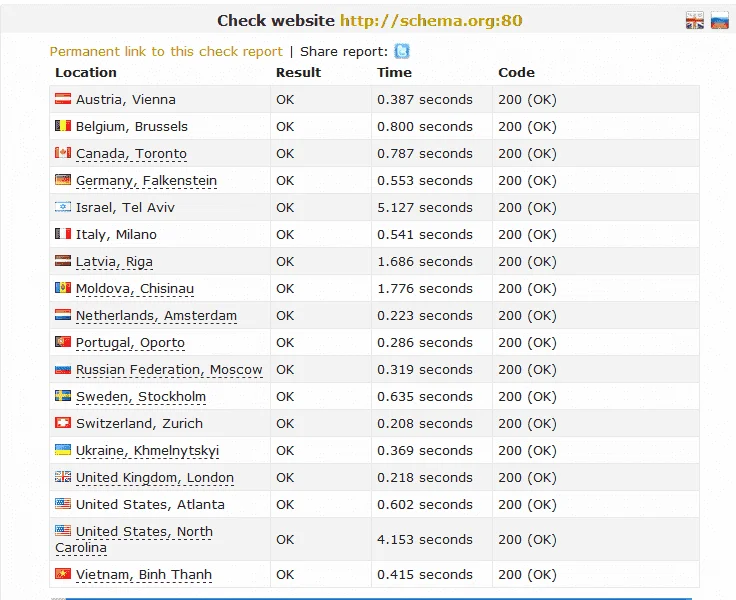
Task: Click the United Kingdom flag in London row
Action: point(63,477)
